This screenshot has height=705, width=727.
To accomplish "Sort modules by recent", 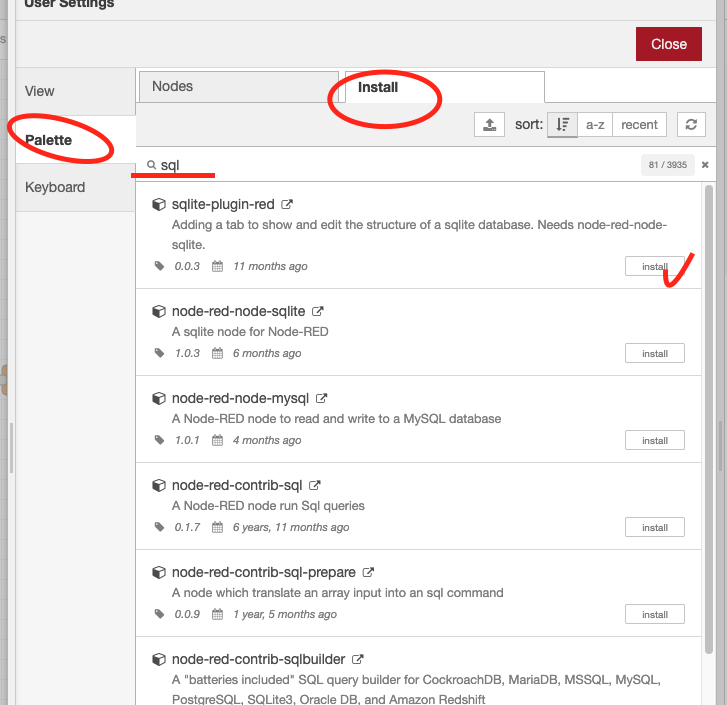I will (639, 125).
